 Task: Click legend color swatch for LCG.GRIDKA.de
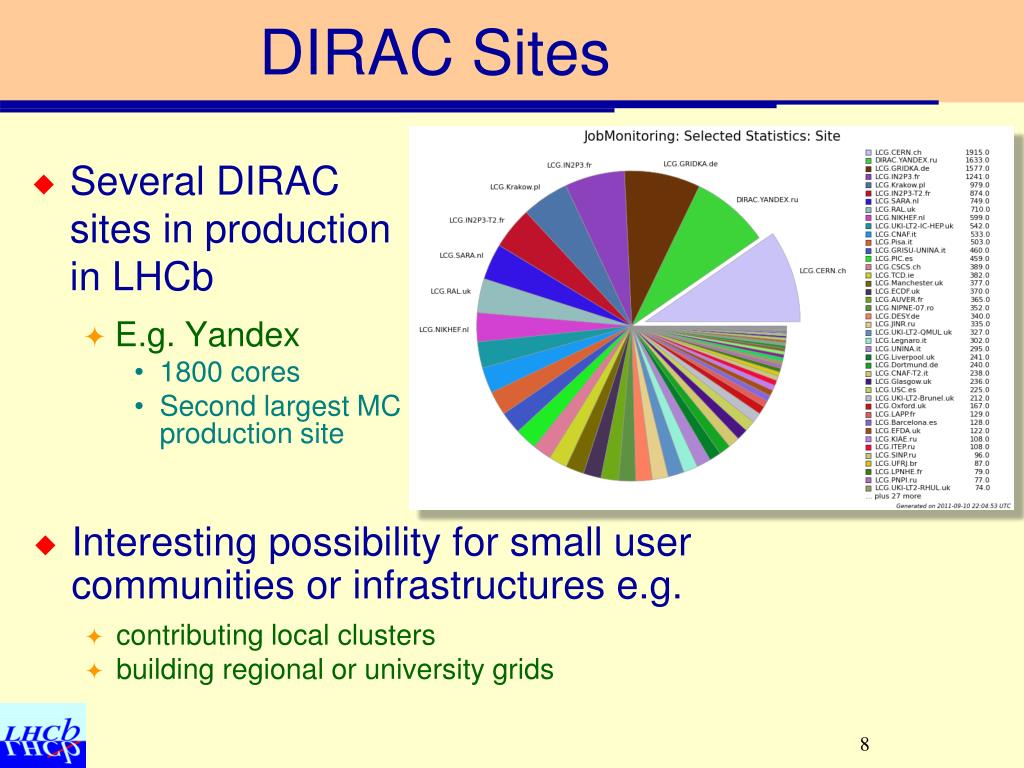point(869,168)
